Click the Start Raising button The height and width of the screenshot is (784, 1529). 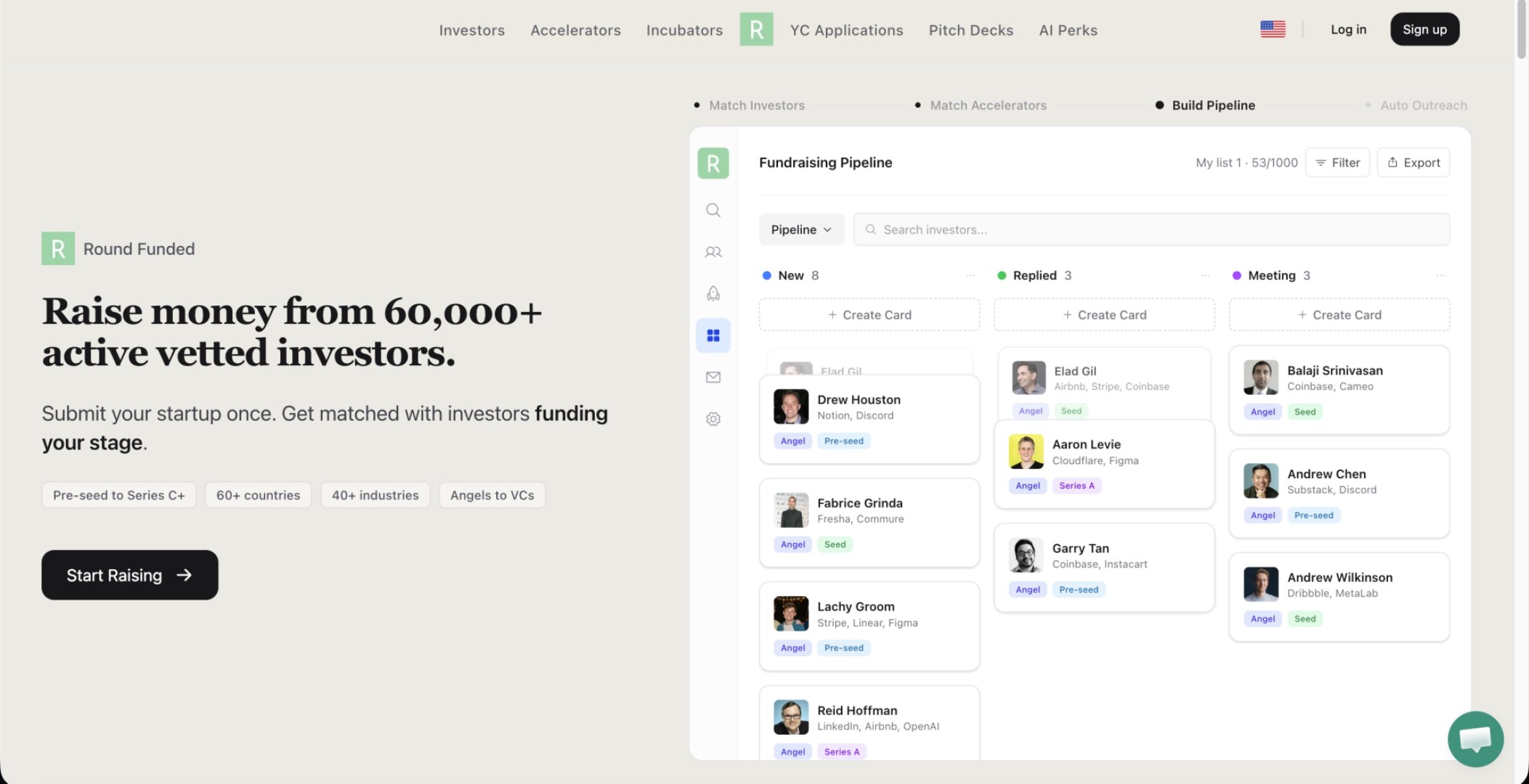click(x=129, y=575)
